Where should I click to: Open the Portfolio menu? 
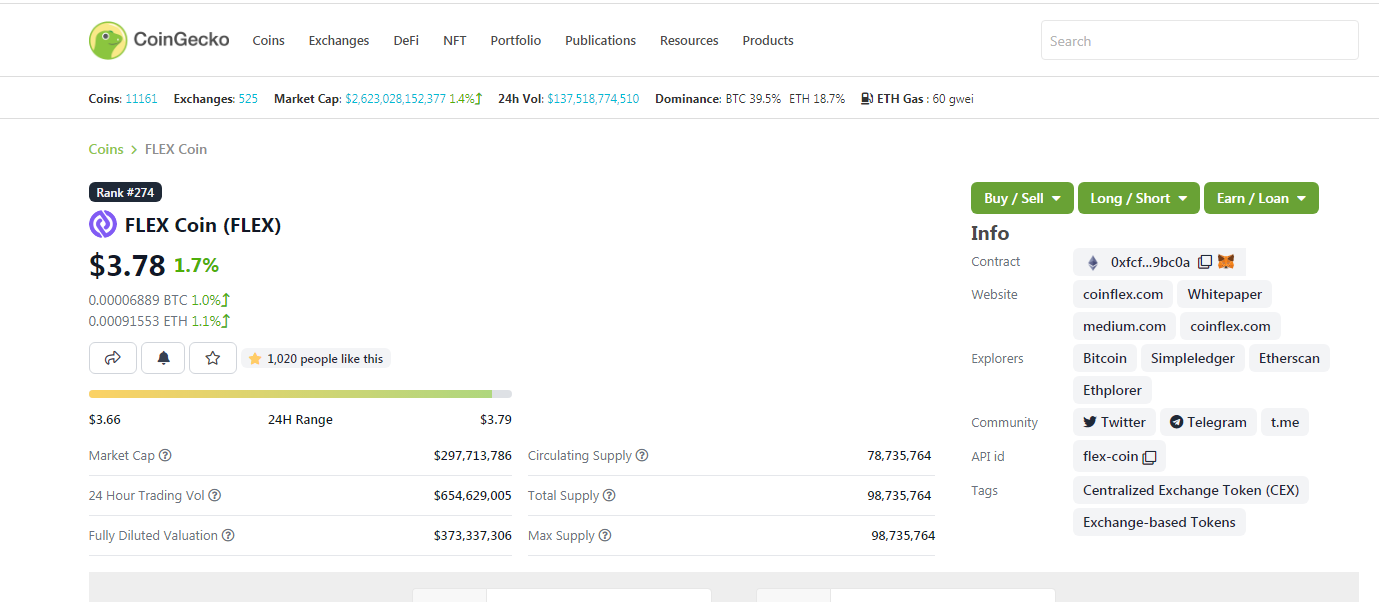516,40
